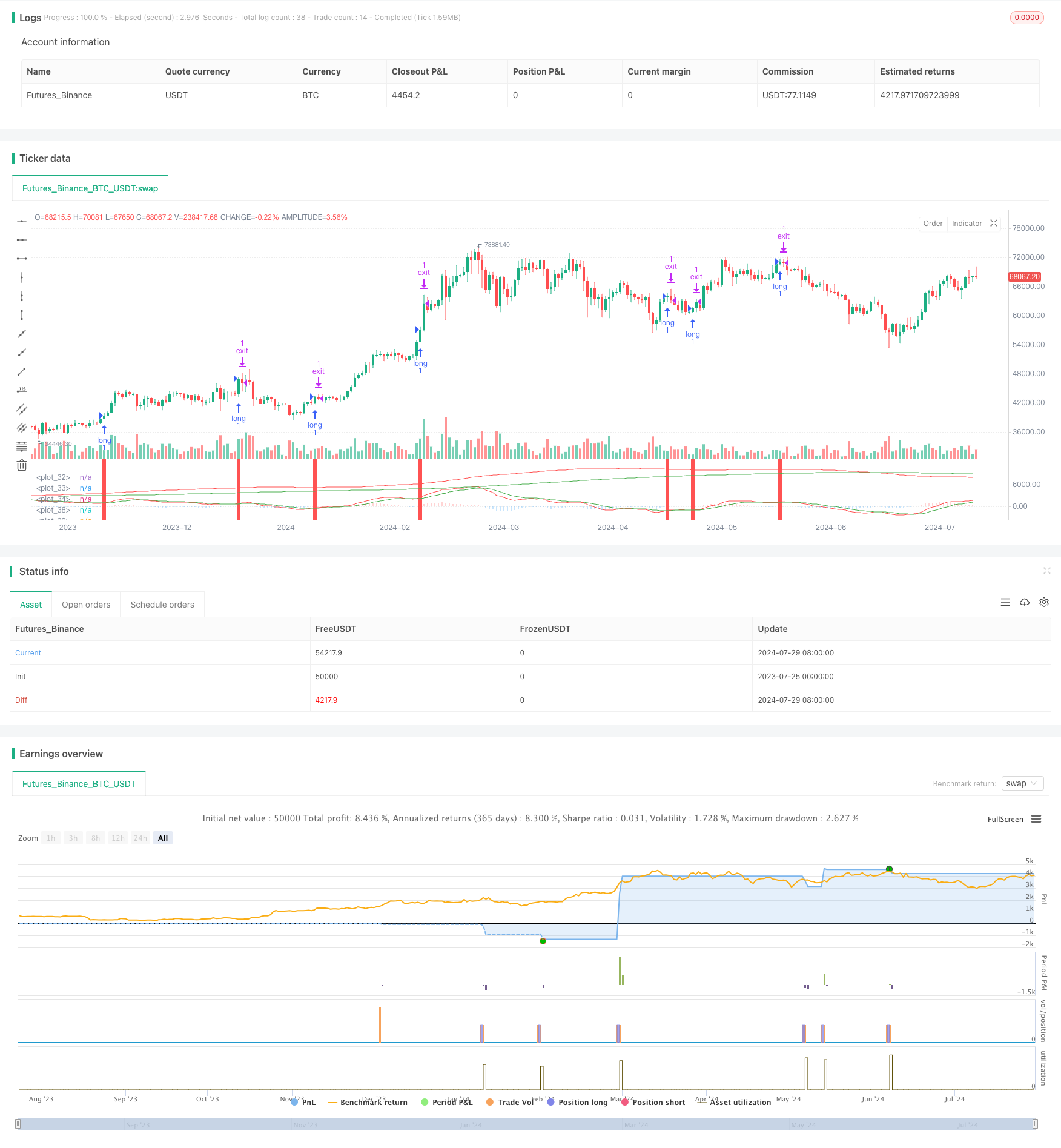Toggle the PnL series in the legend
The width and height of the screenshot is (1061, 1148).
click(x=303, y=1102)
